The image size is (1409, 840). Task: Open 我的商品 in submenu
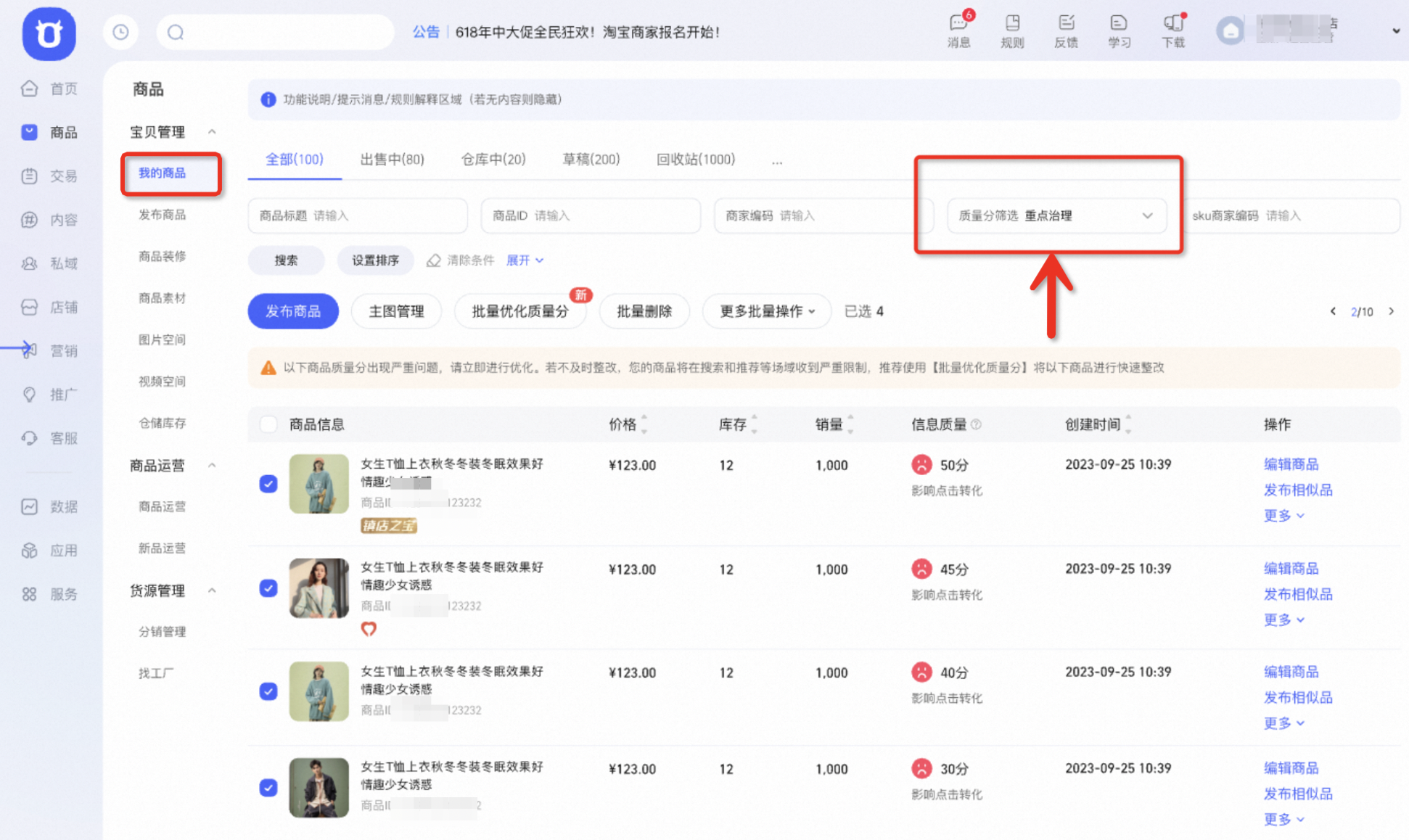pos(162,173)
